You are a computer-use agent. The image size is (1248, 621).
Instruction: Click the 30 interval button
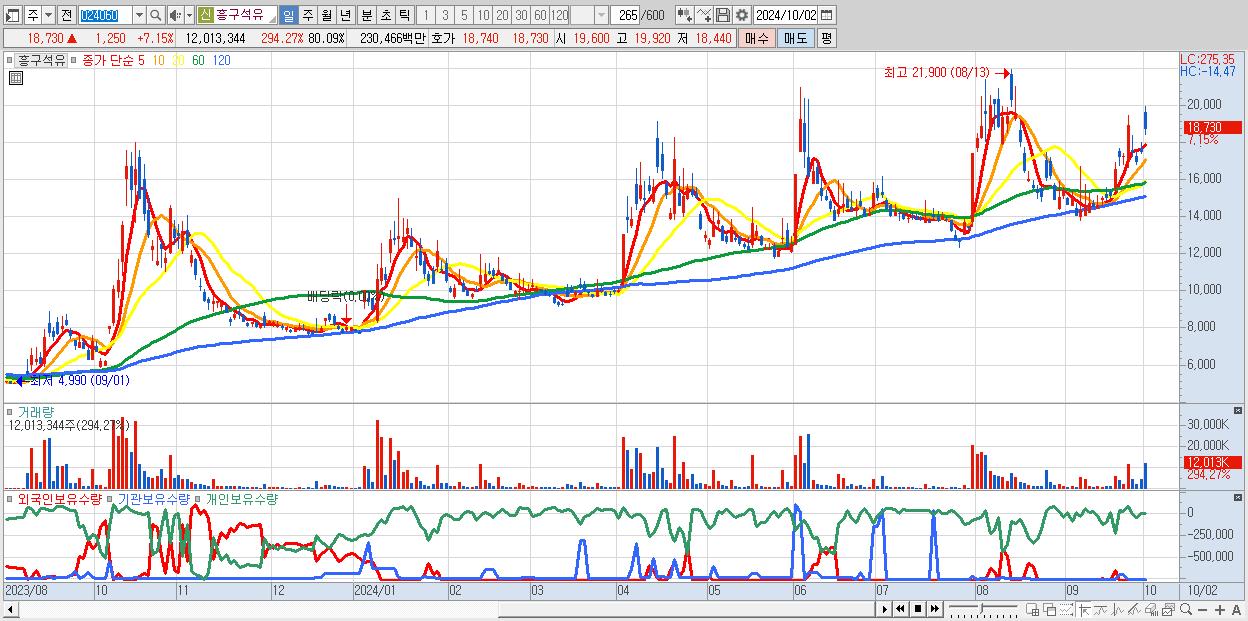pyautogui.click(x=521, y=15)
